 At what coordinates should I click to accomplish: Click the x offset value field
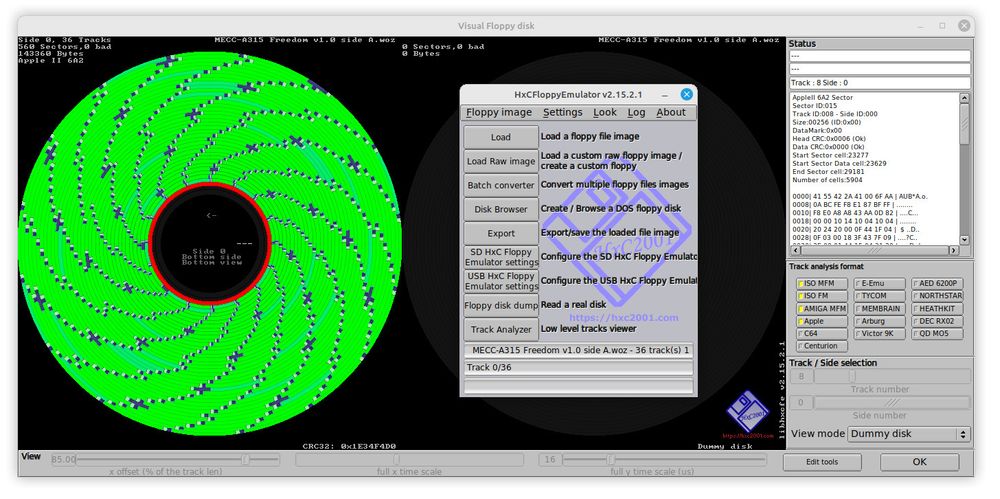click(x=62, y=460)
